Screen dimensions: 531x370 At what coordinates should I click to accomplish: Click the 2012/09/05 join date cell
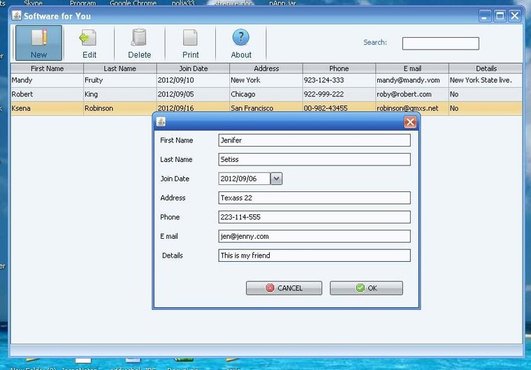pyautogui.click(x=193, y=94)
